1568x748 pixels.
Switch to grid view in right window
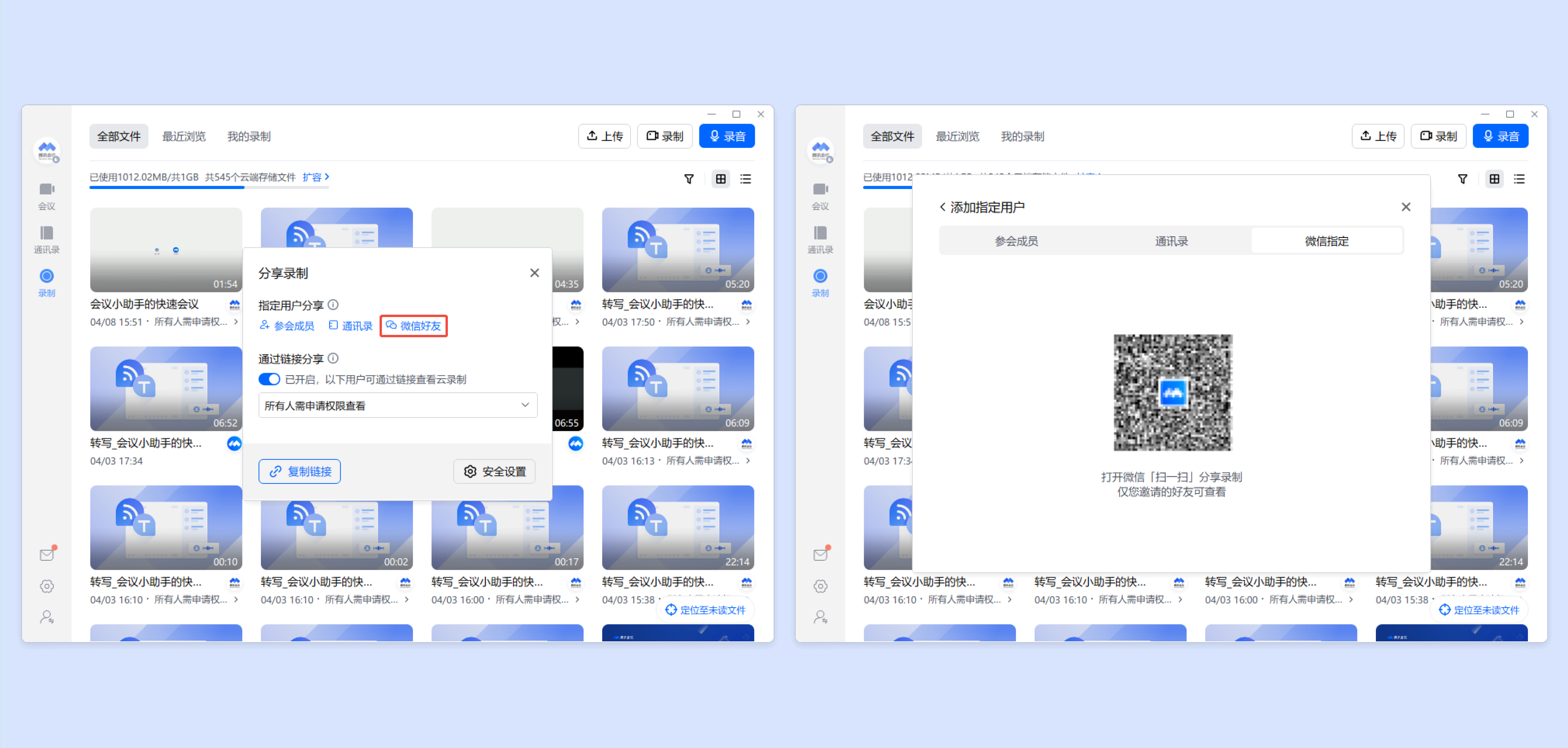click(x=1494, y=179)
